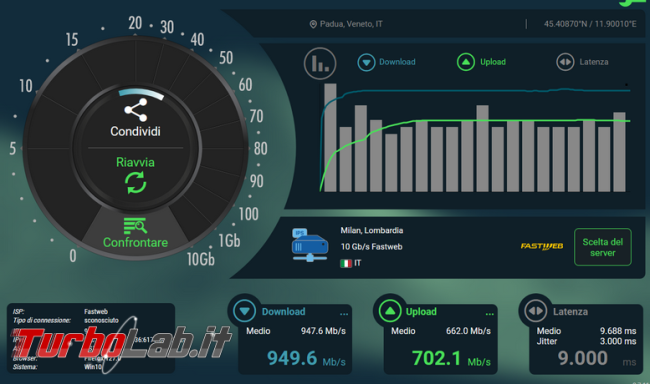Click the Milan, Lombardia server name
The image size is (650, 384).
[371, 231]
